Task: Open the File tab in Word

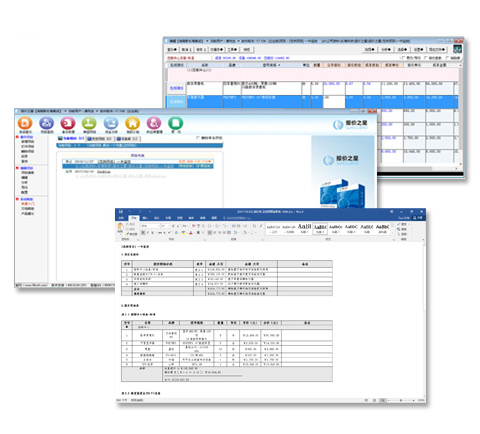Action: [121, 218]
